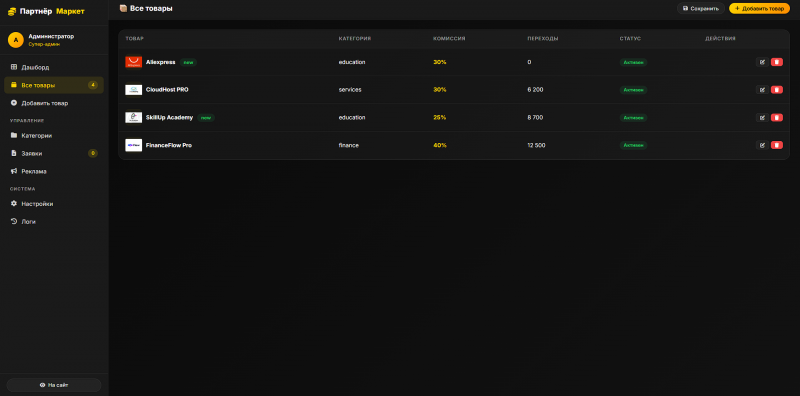This screenshot has width=800, height=396.
Task: Click the 6 200 visits value
Action: pos(535,90)
